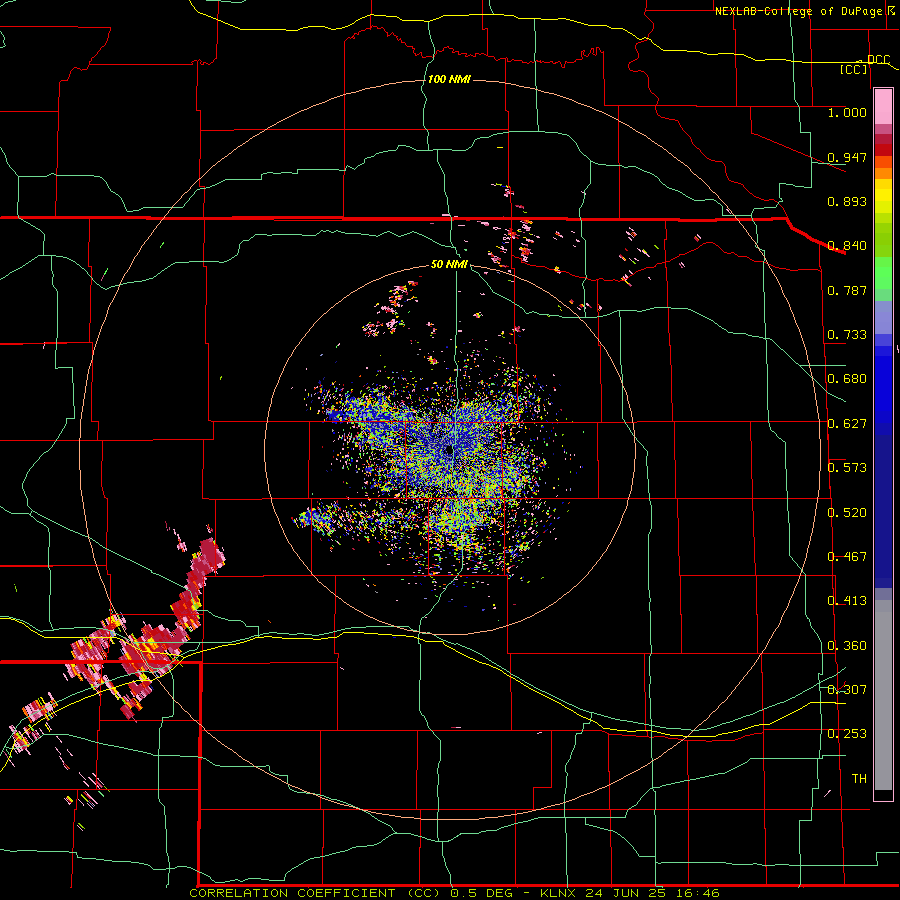Click the 0.733 legend value
Screen dimensions: 900x900
[x=847, y=335]
